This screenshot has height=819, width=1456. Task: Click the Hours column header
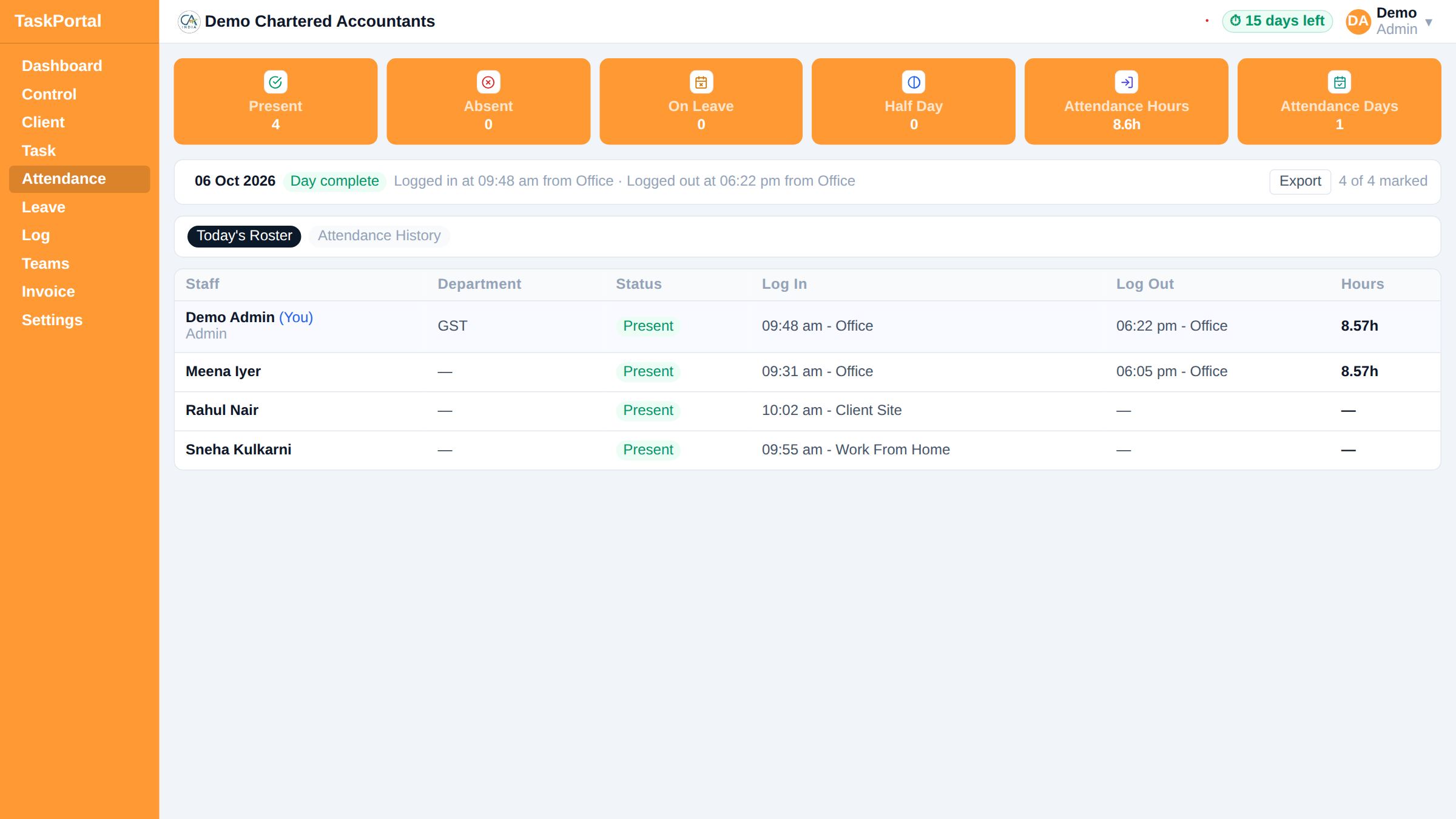coord(1363,284)
